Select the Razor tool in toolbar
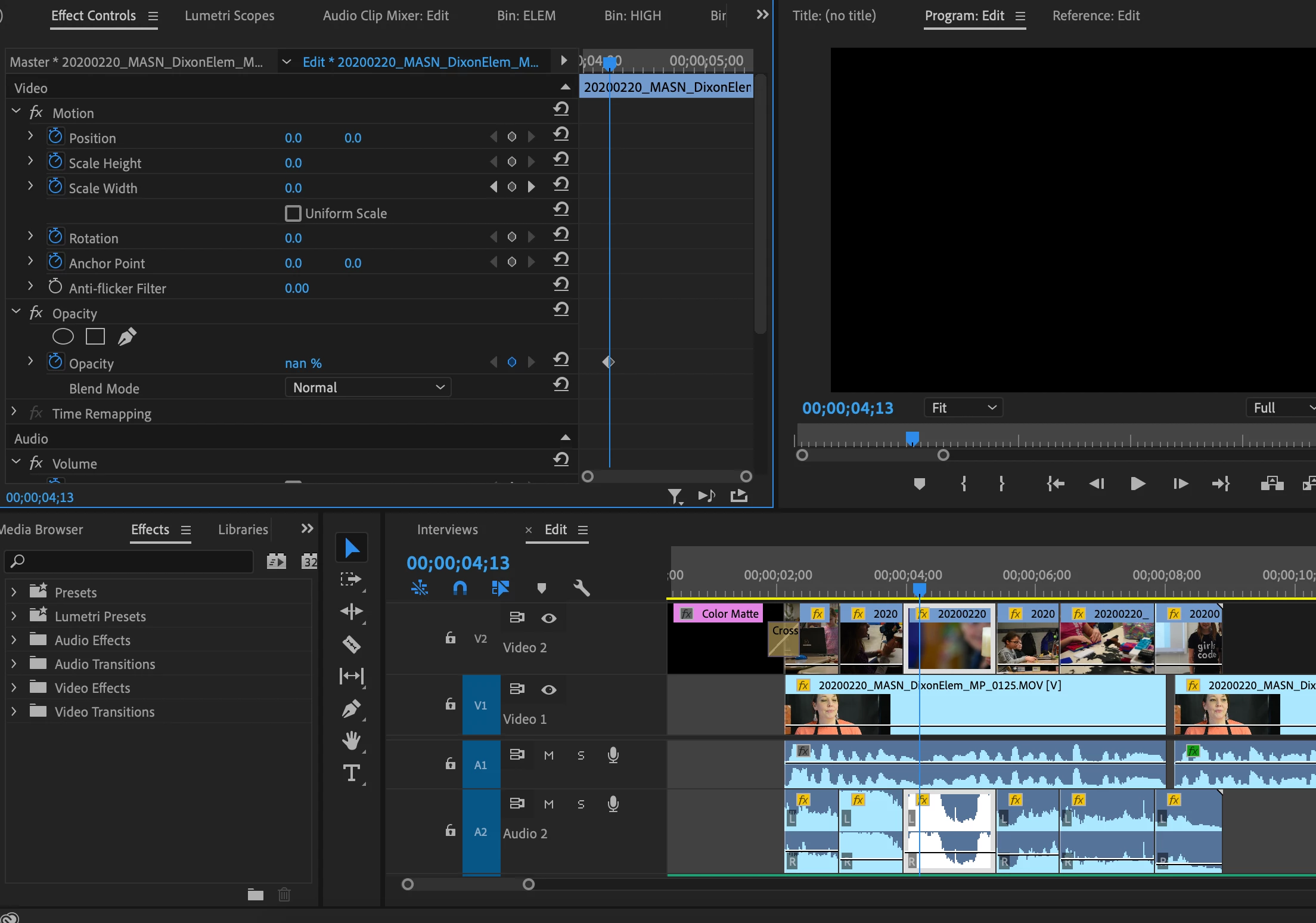The image size is (1316, 923). click(x=351, y=644)
